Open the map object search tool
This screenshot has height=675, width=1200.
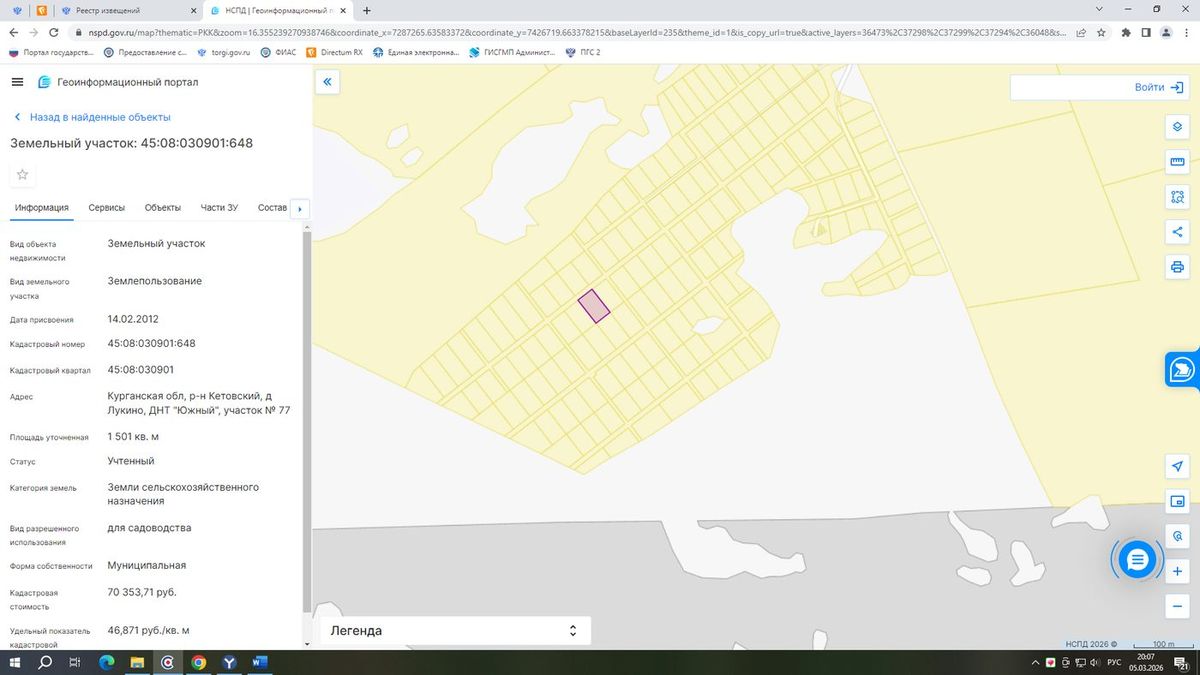(x=1177, y=536)
